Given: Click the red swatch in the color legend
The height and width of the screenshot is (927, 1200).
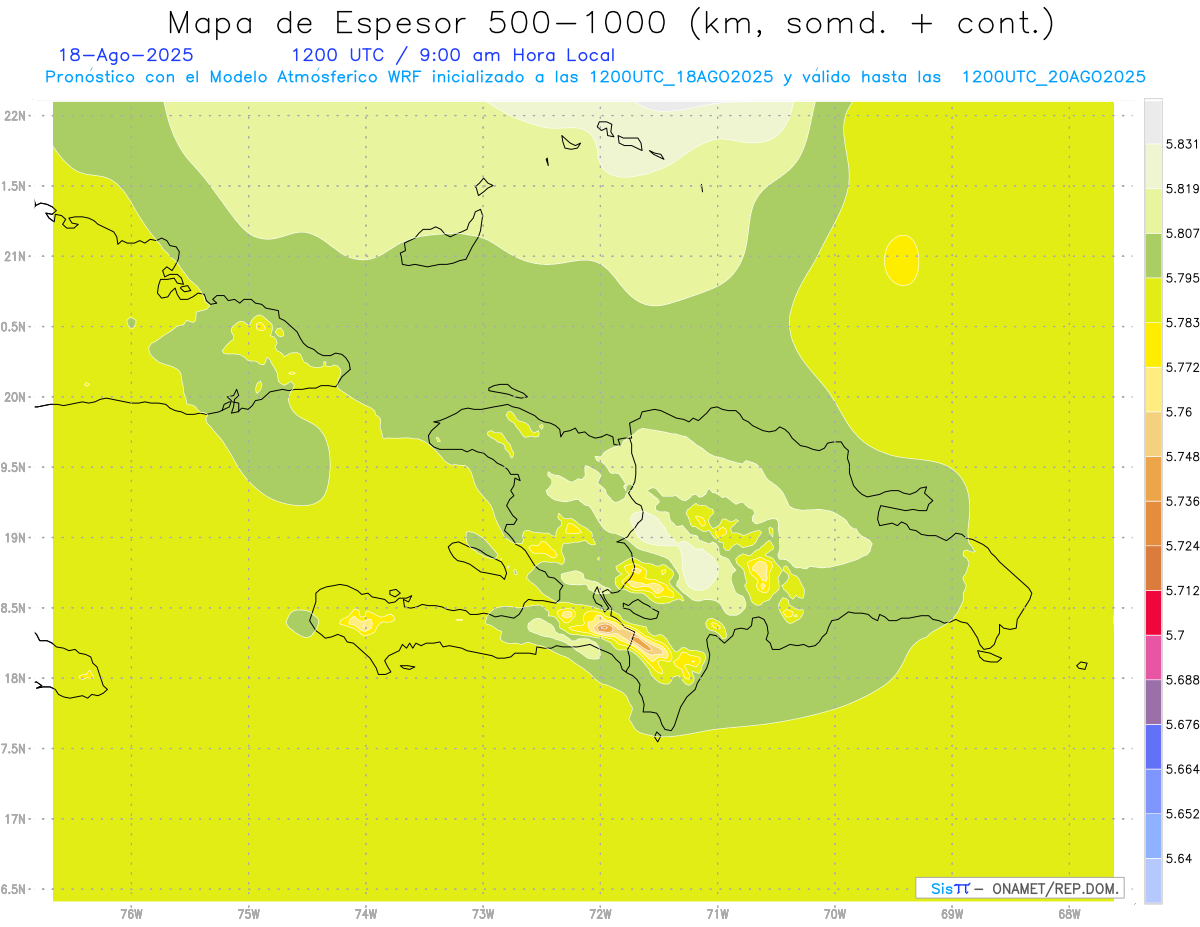Looking at the screenshot, I should coord(1153,612).
